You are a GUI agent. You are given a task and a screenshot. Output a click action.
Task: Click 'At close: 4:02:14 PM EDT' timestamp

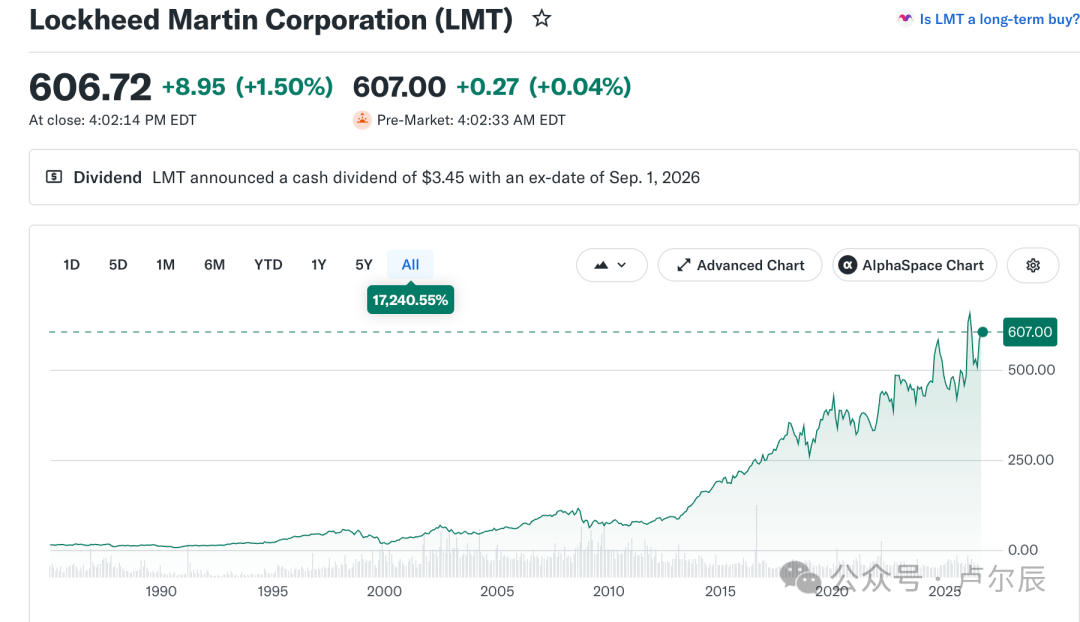(112, 120)
